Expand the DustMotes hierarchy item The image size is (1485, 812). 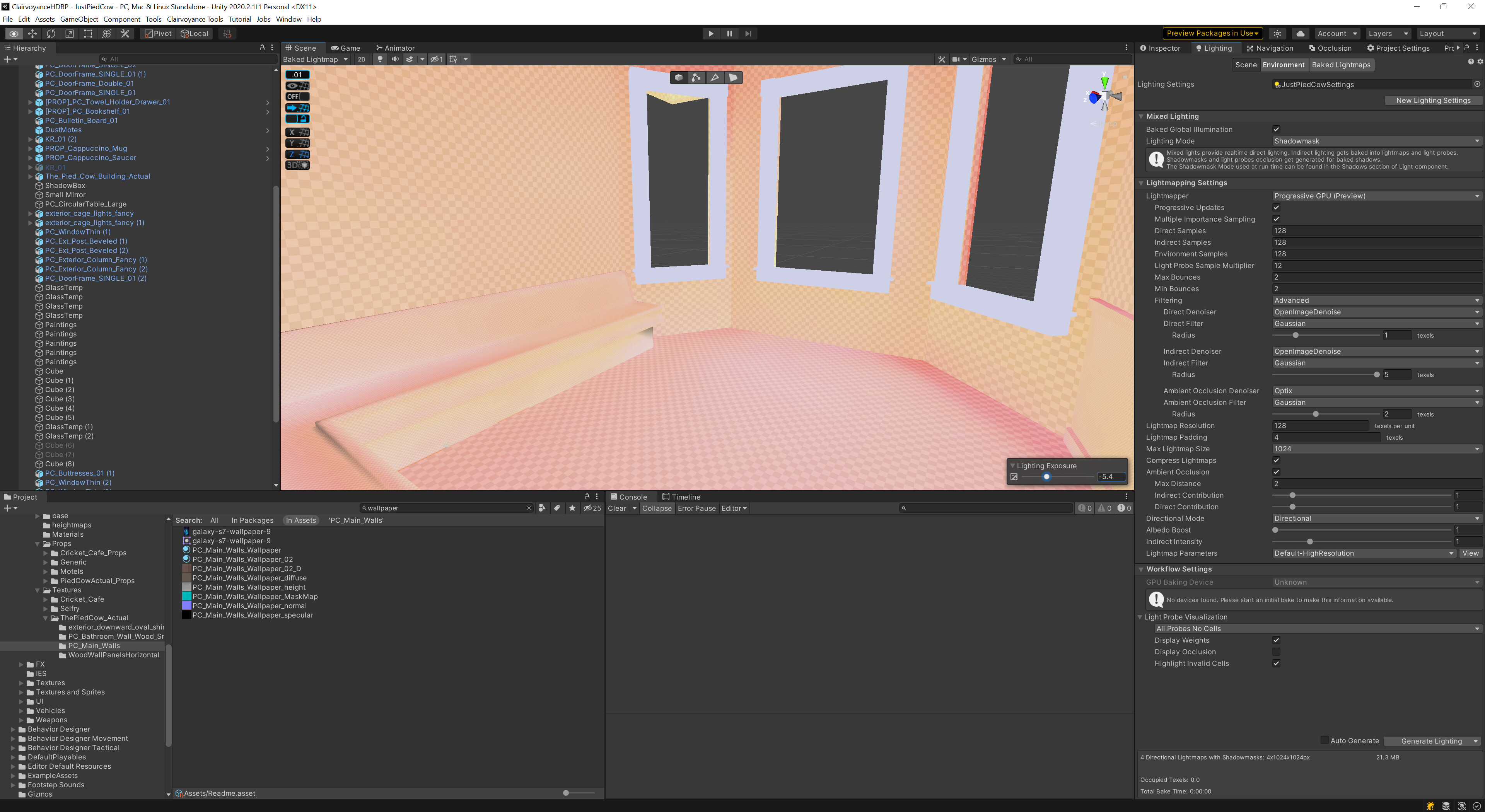point(31,130)
